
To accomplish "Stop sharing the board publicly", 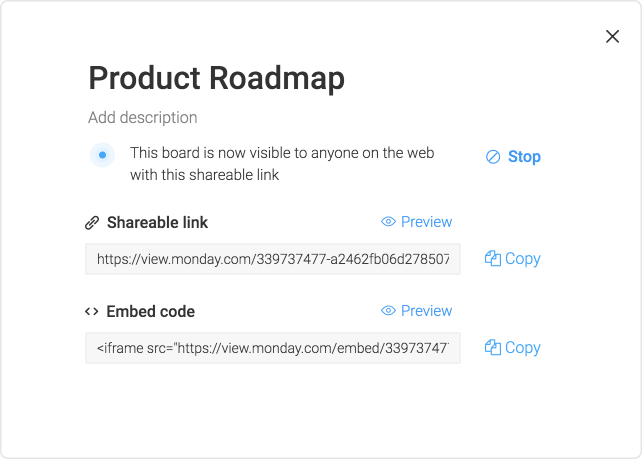I will click(x=513, y=157).
